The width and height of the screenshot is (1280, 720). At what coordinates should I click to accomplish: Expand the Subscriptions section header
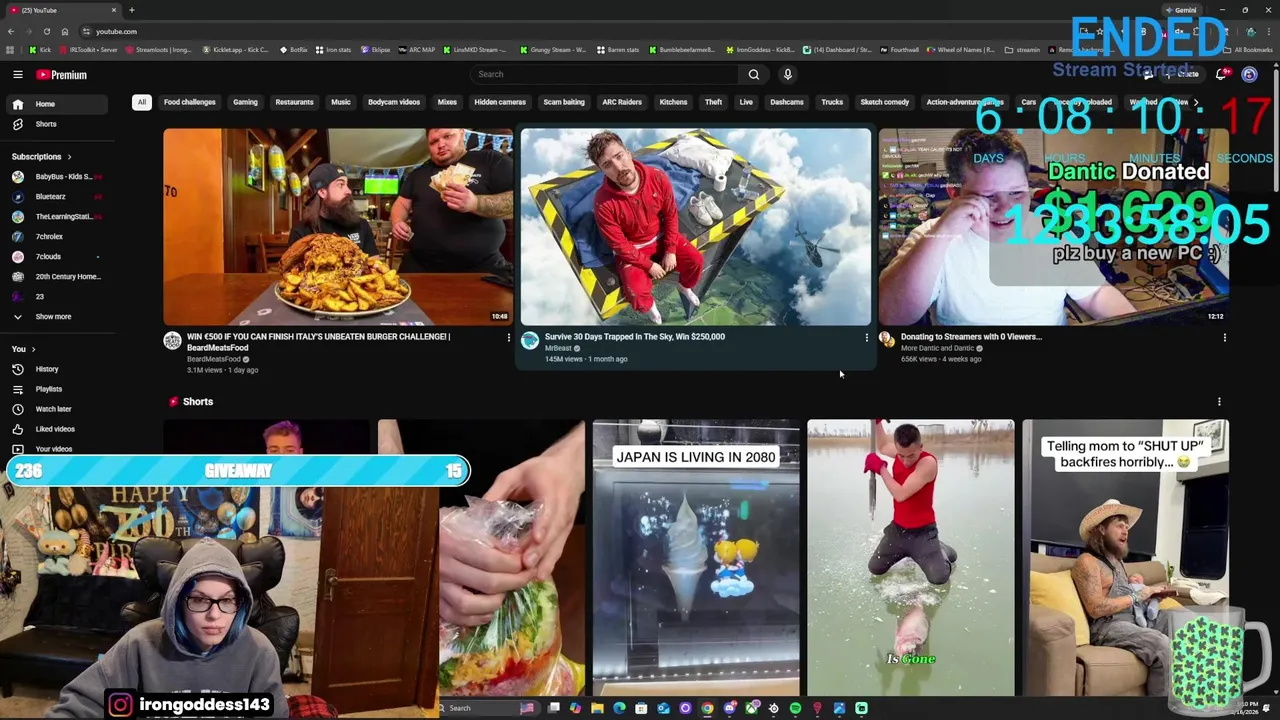pos(42,157)
